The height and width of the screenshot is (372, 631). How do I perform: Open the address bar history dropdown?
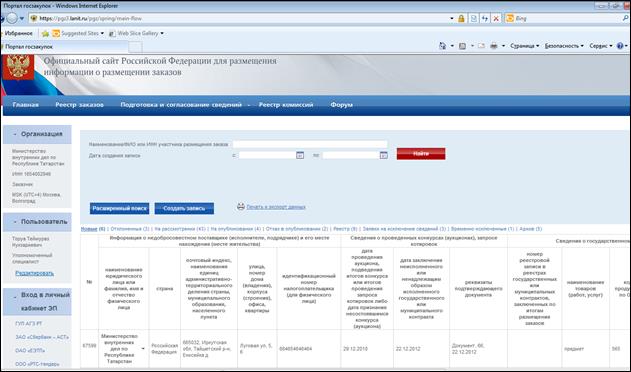tap(452, 19)
